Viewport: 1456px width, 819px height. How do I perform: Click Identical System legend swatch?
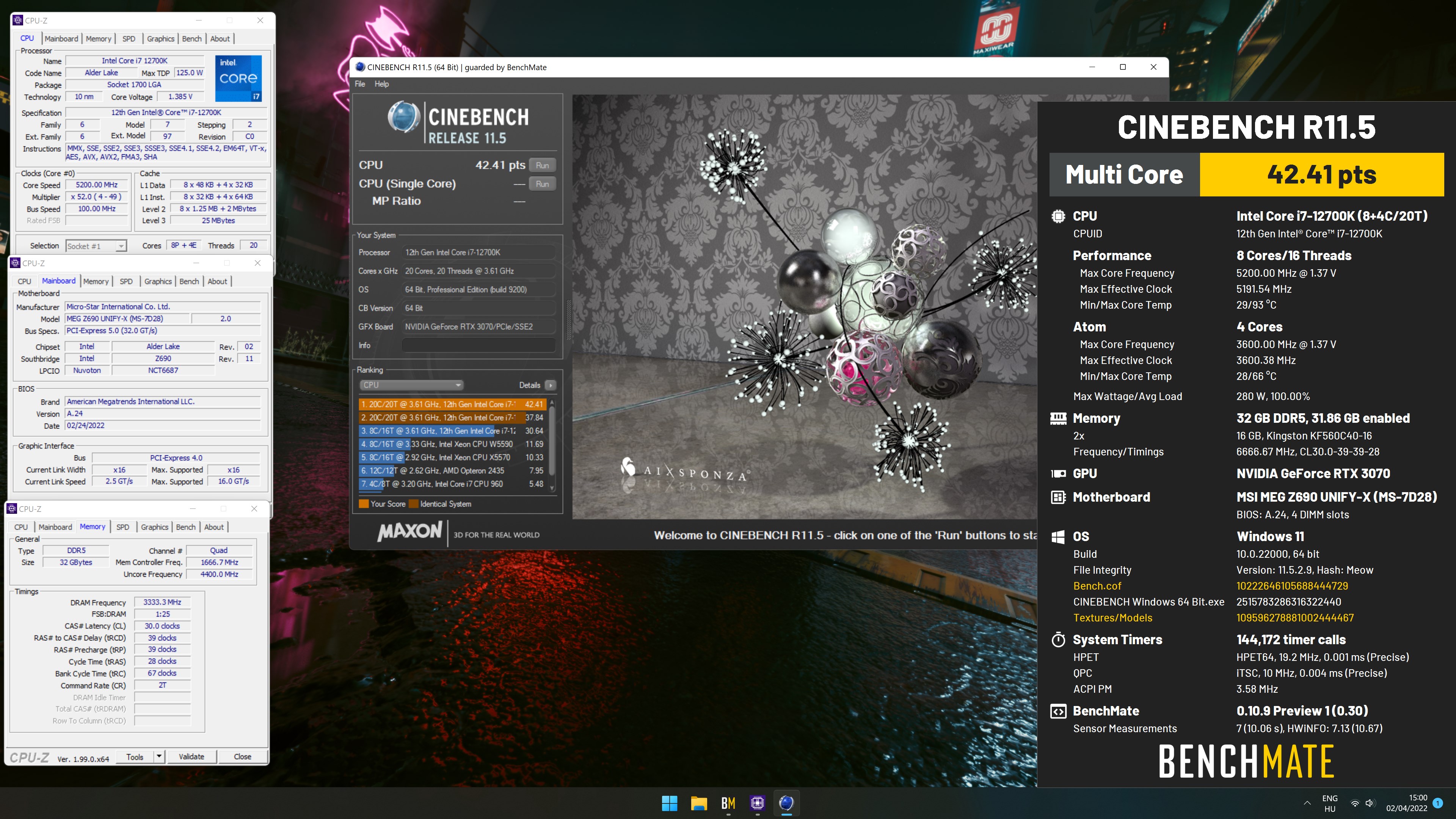(x=413, y=504)
